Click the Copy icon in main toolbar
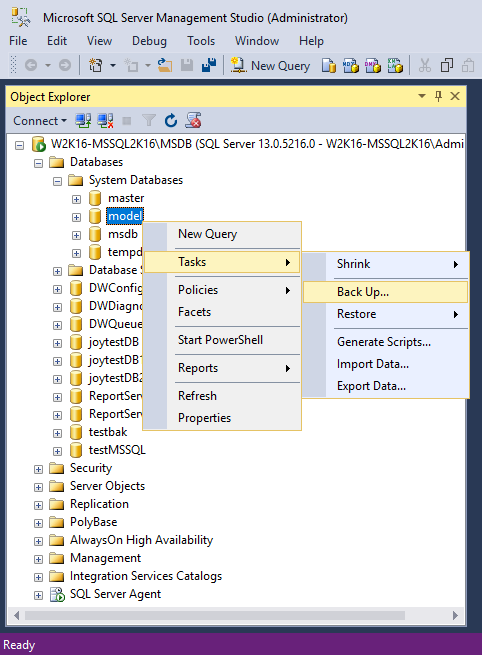Screen dimensions: 482x655 [x=446, y=66]
